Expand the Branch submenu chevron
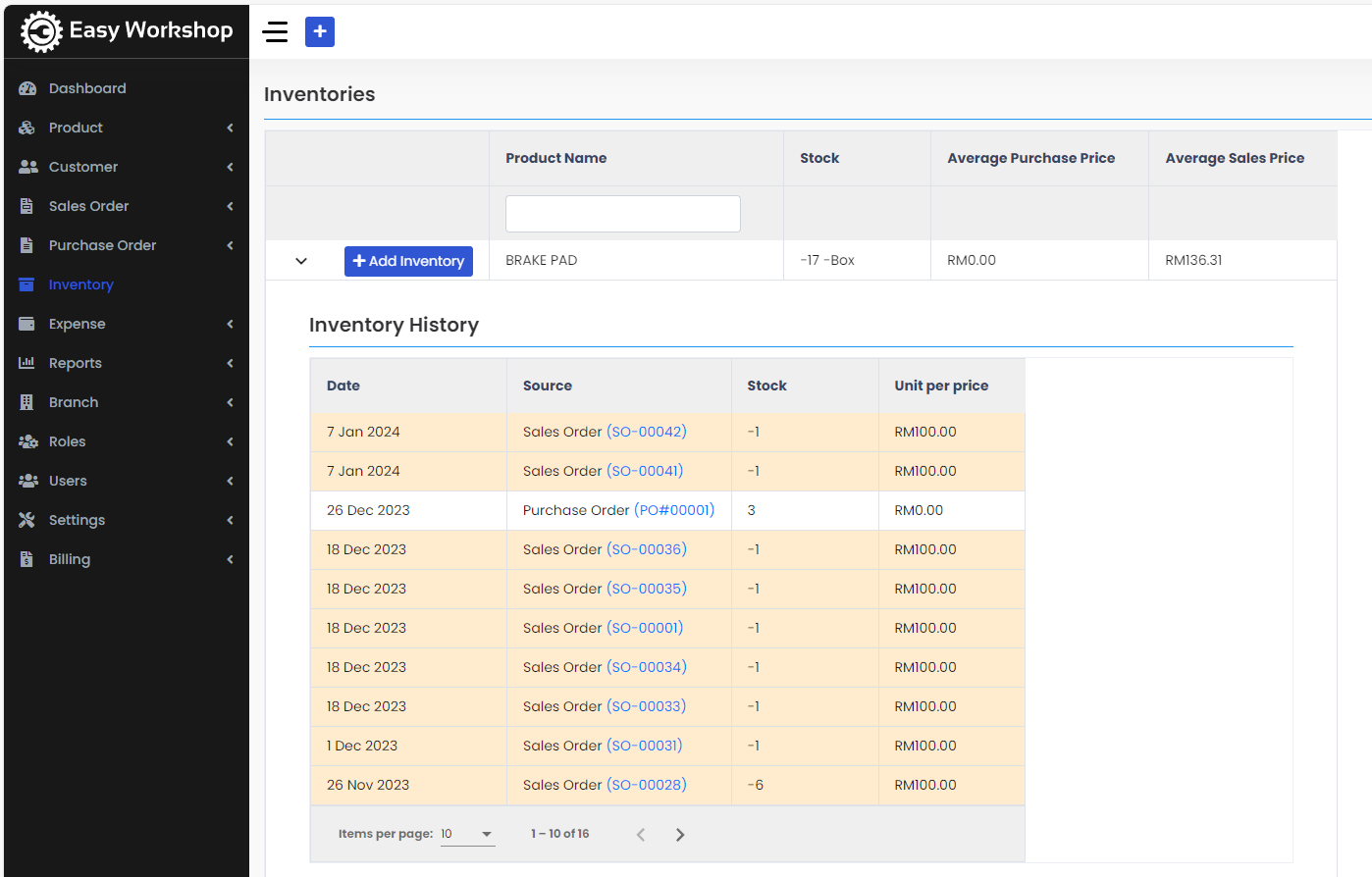This screenshot has width=1372, height=877. [x=230, y=402]
